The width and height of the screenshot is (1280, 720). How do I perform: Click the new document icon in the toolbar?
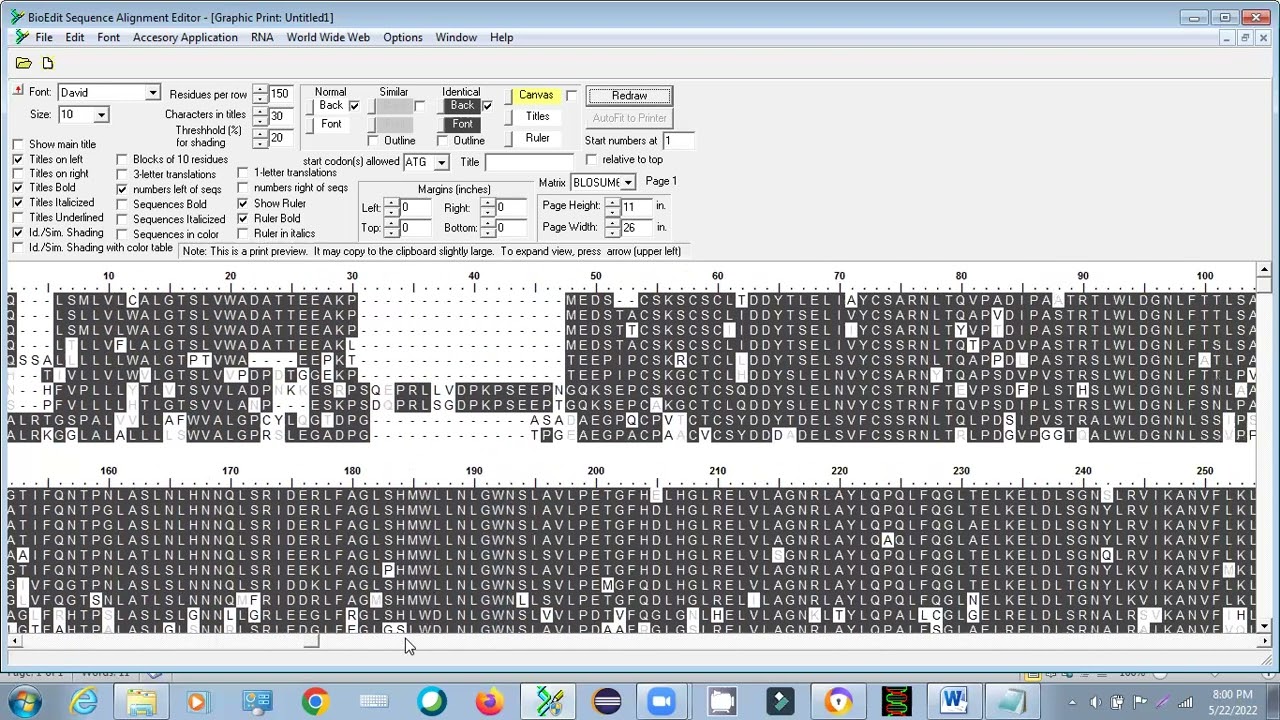tap(47, 63)
